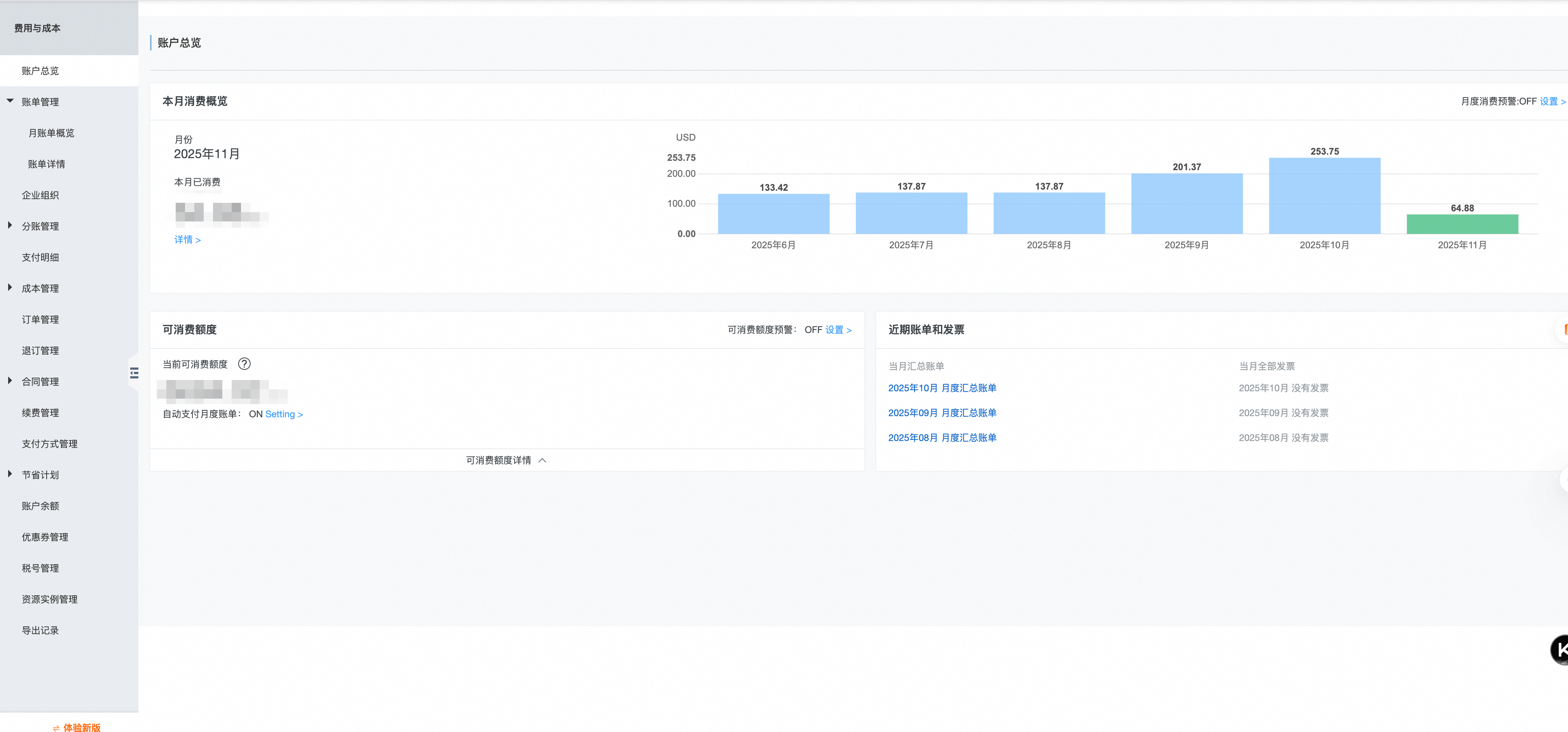Click 详情 link under 本月已消费

[187, 240]
